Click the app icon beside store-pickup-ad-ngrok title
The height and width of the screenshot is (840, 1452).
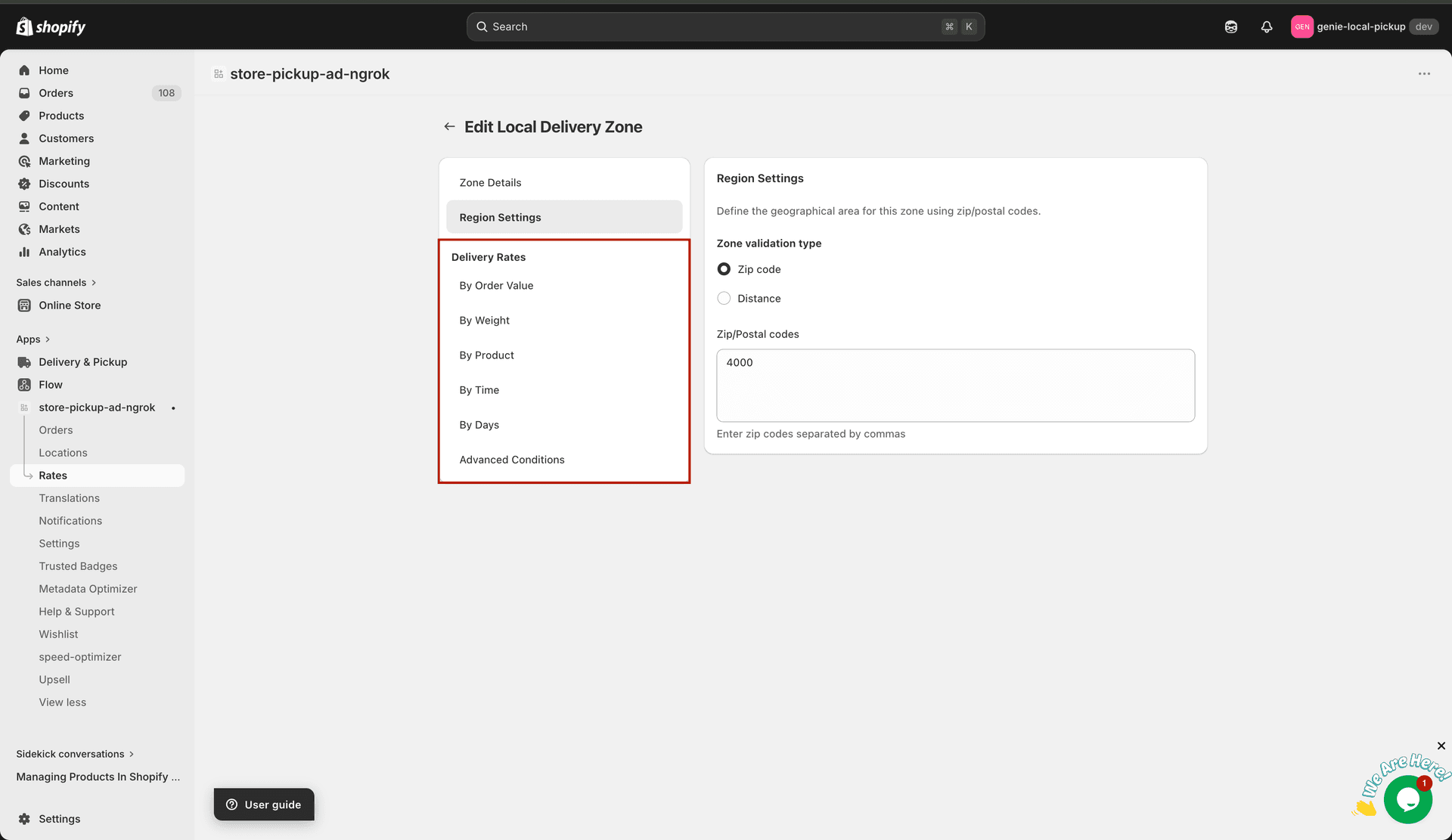219,74
